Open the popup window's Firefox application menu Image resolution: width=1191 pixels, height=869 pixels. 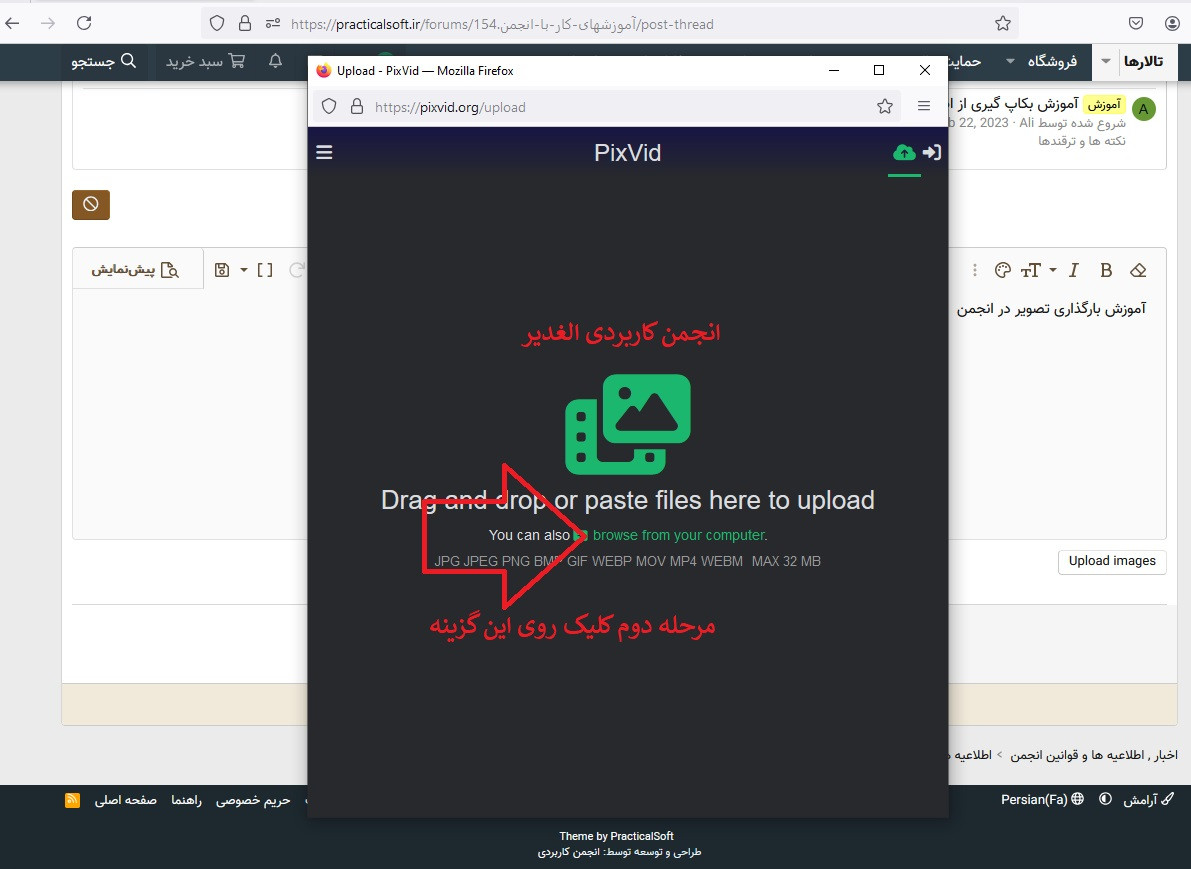pos(924,106)
